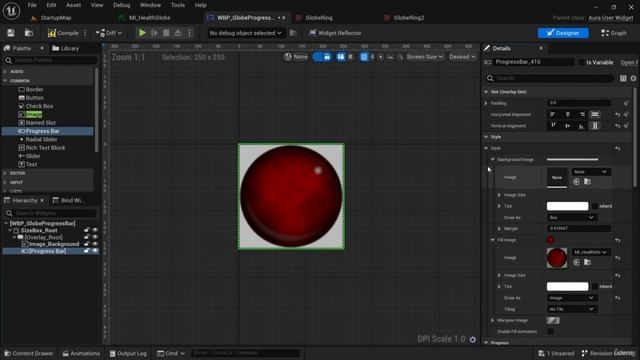Toggle visibility eye for Image_Background
This screenshot has height=360, width=640.
pos(95,244)
